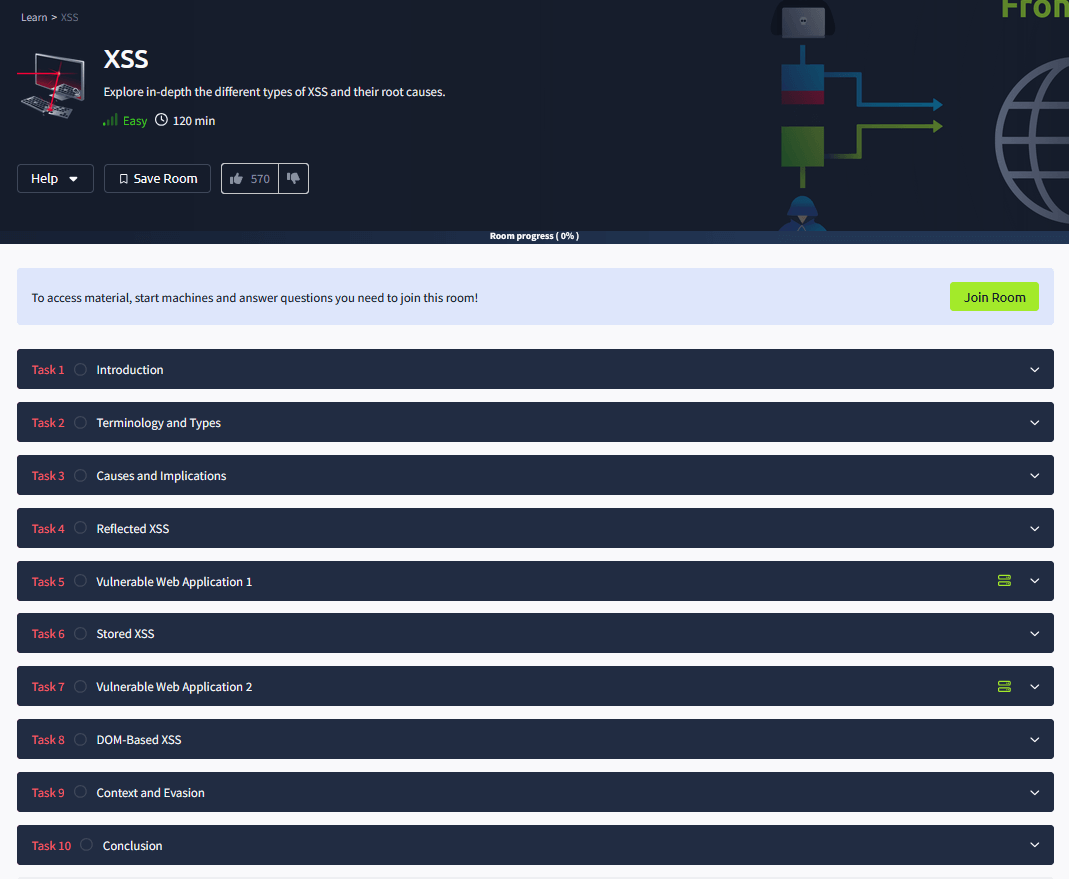Open Task 3 Causes and Implications title
1069x879 pixels.
[161, 475]
